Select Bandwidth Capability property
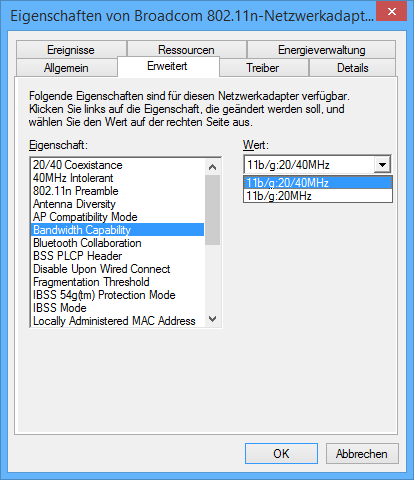Viewport: 414px width, 480px height. [x=117, y=230]
